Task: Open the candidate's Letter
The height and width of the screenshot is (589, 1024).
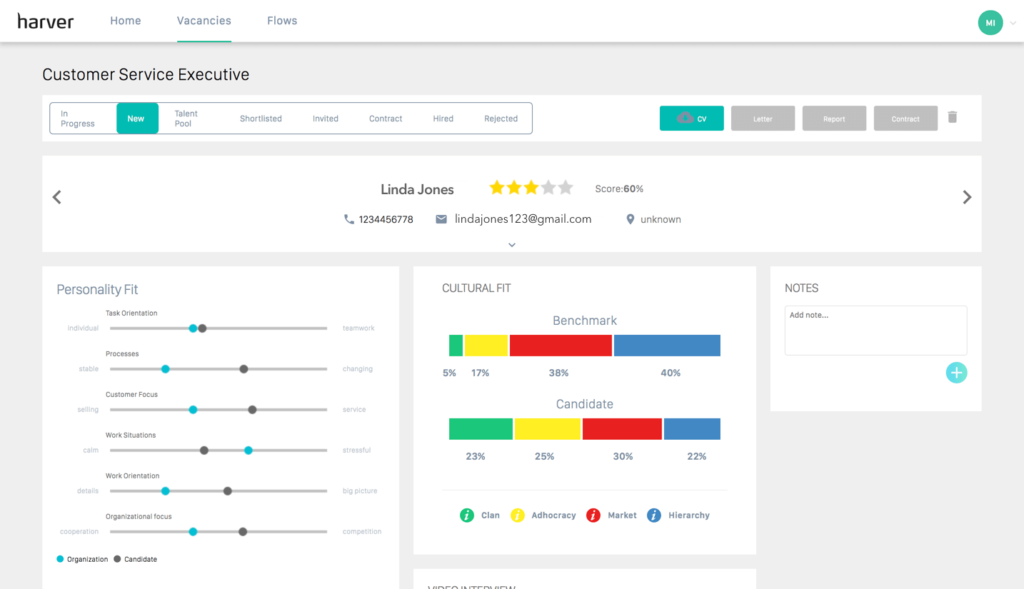Action: (762, 118)
